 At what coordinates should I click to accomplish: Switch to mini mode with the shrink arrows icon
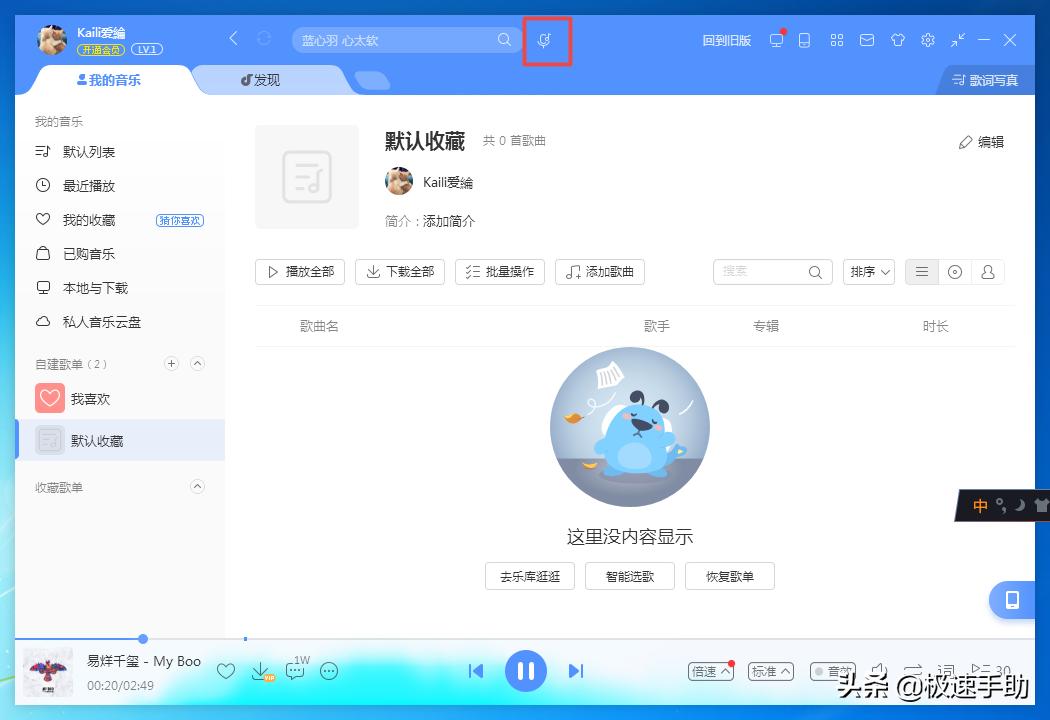pos(957,40)
